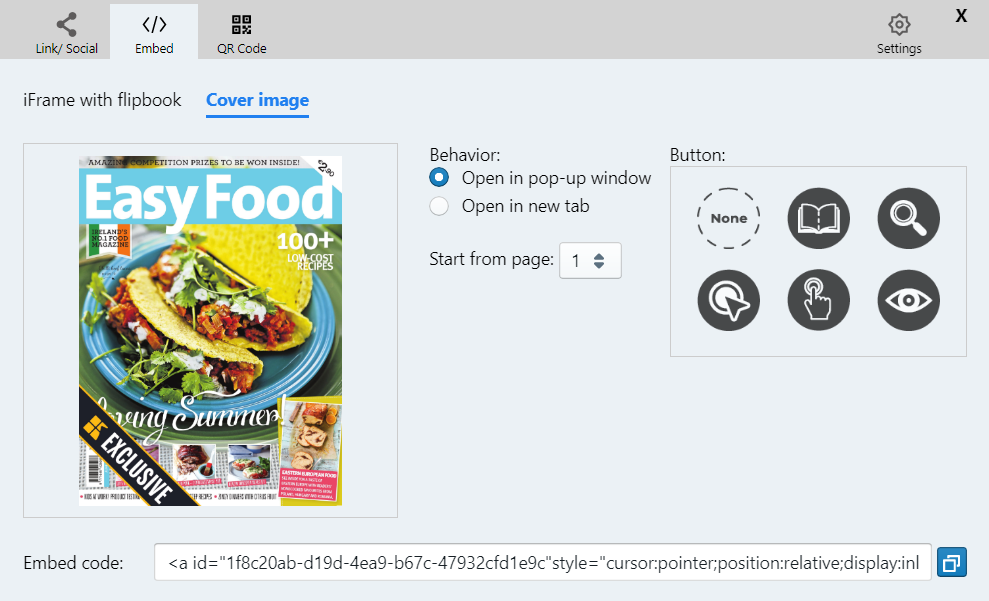Select the finger-tap button icon

pos(818,300)
